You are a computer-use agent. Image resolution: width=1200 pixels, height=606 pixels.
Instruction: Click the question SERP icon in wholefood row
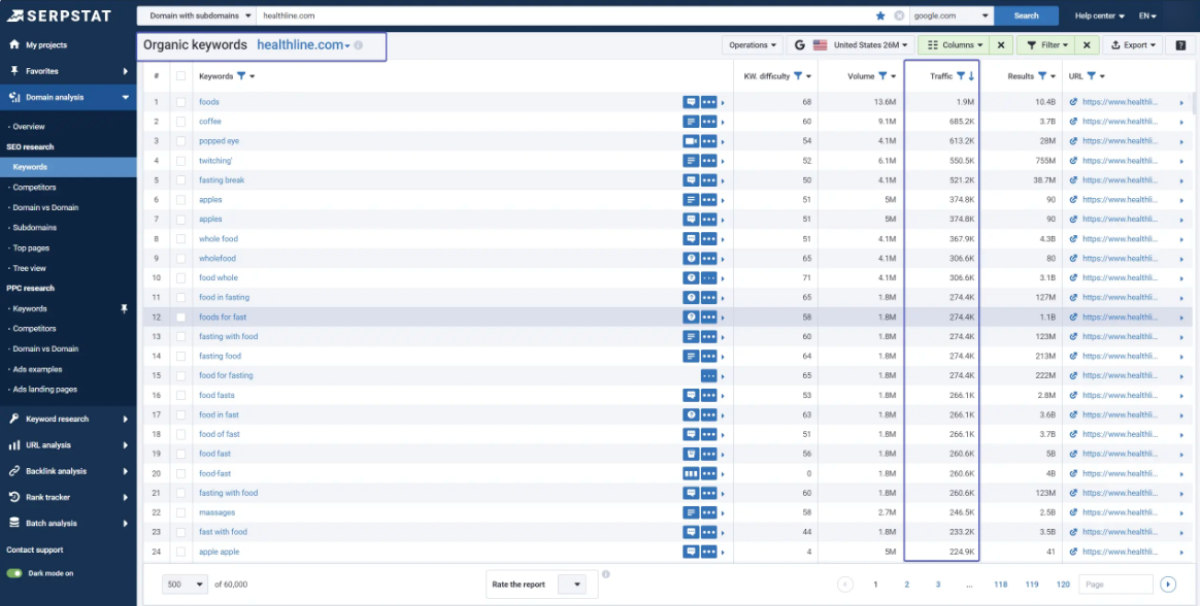tap(690, 258)
